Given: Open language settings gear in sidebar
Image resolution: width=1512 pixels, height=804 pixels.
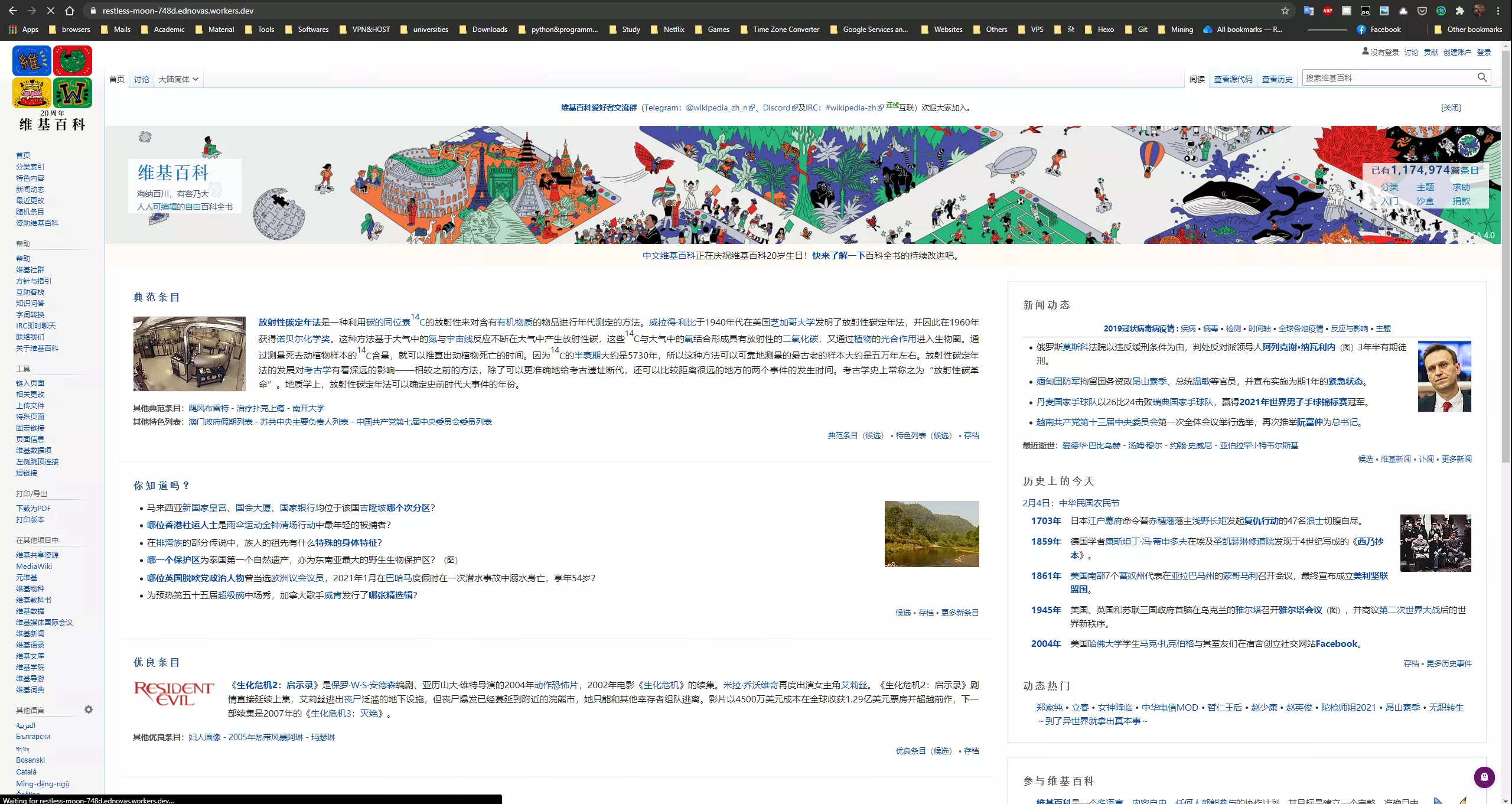Looking at the screenshot, I should (x=89, y=709).
